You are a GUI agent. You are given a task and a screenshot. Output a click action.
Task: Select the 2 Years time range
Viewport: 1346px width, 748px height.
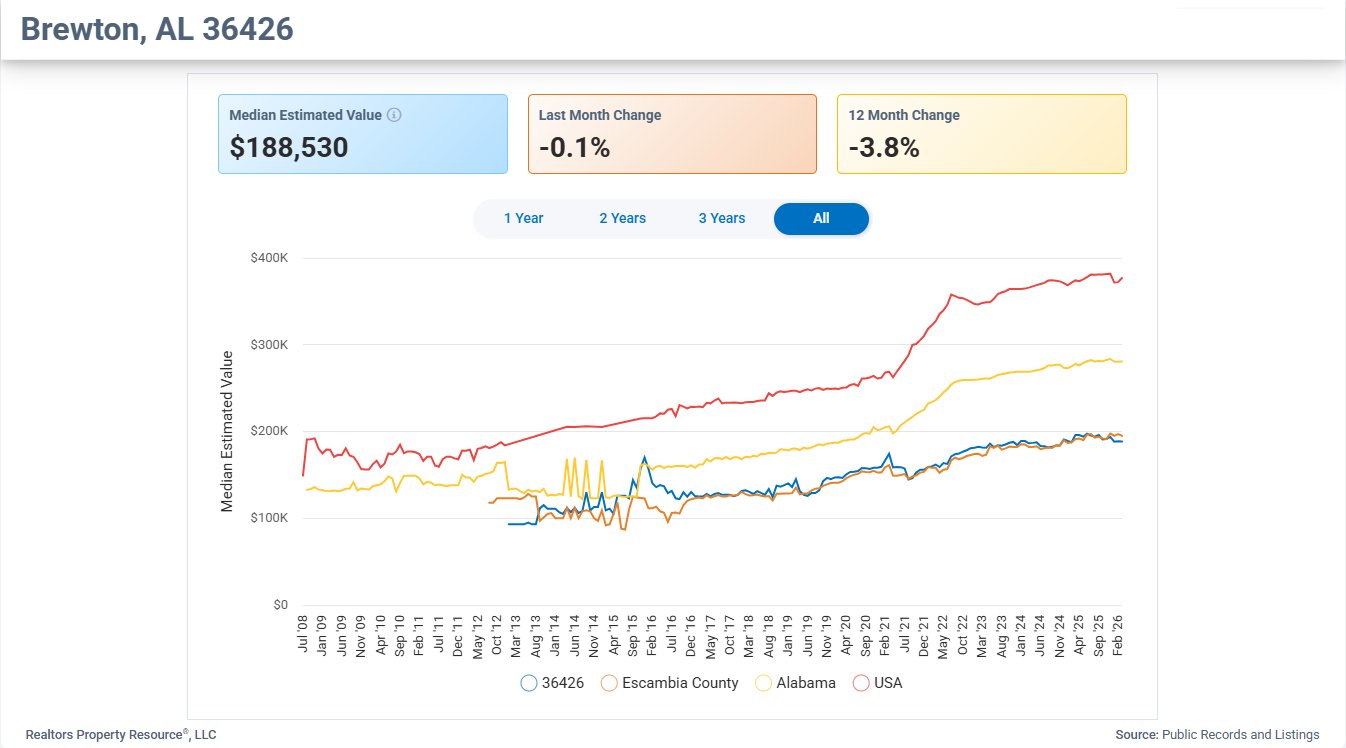(x=622, y=218)
